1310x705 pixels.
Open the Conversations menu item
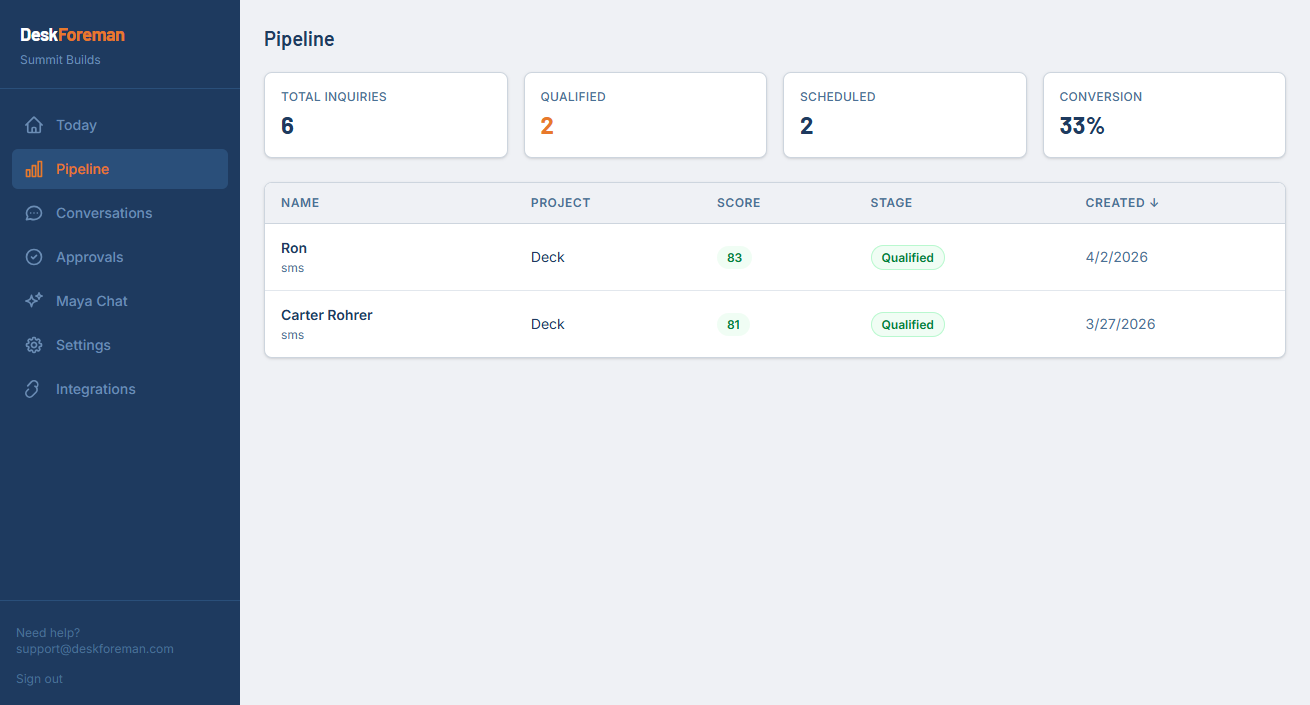104,213
